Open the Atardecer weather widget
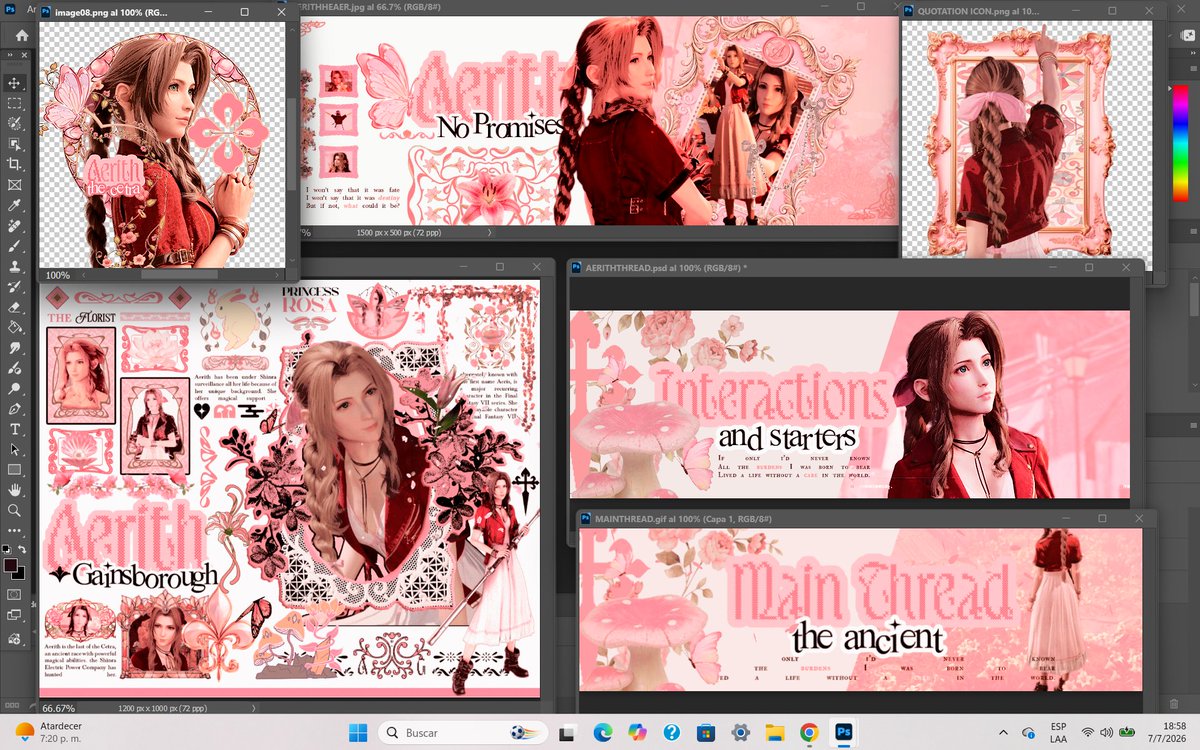 (x=48, y=733)
